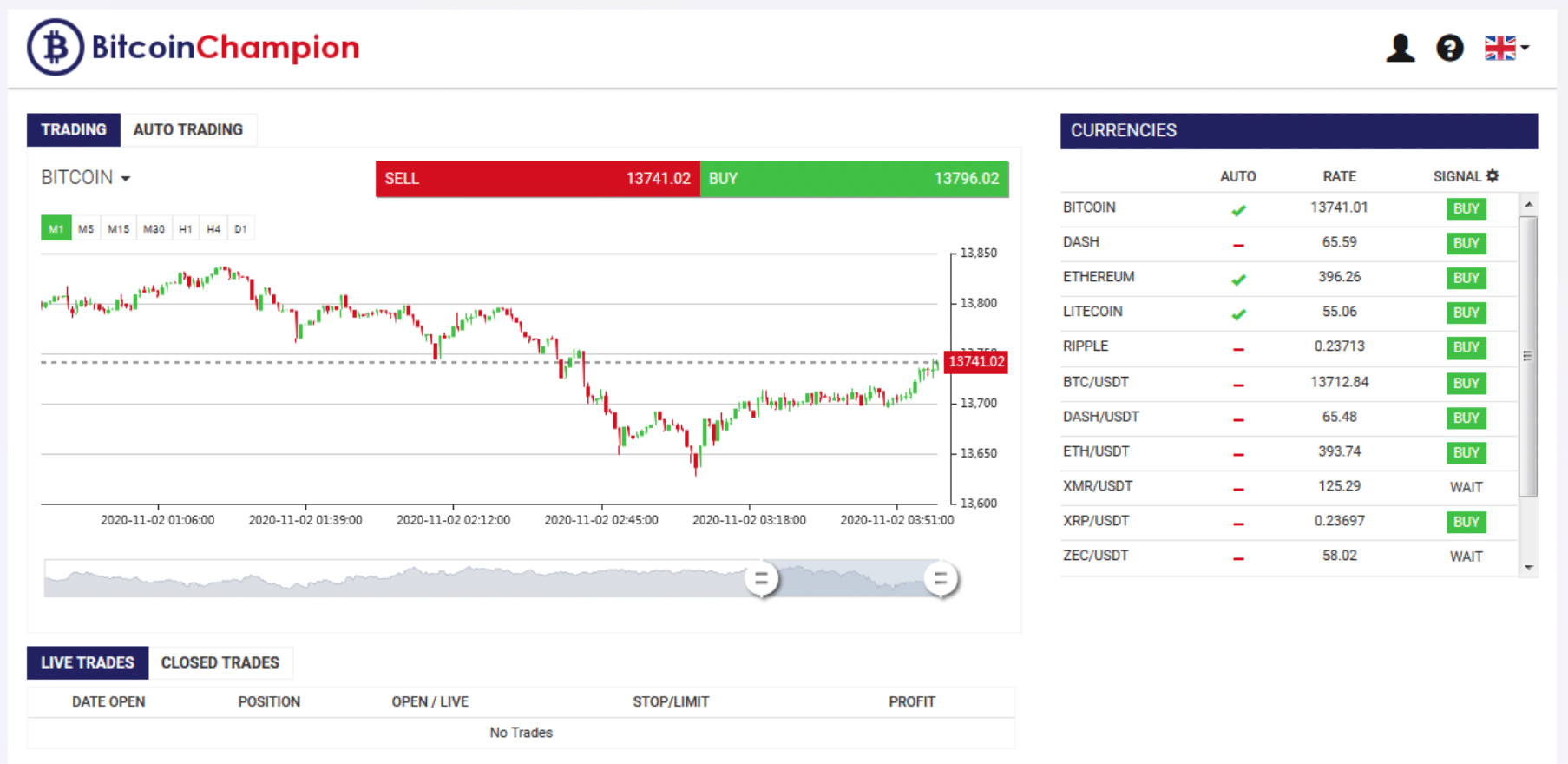Toggle auto trading checkmark for BITCOIN
This screenshot has width=1568, height=764.
coord(1238,210)
